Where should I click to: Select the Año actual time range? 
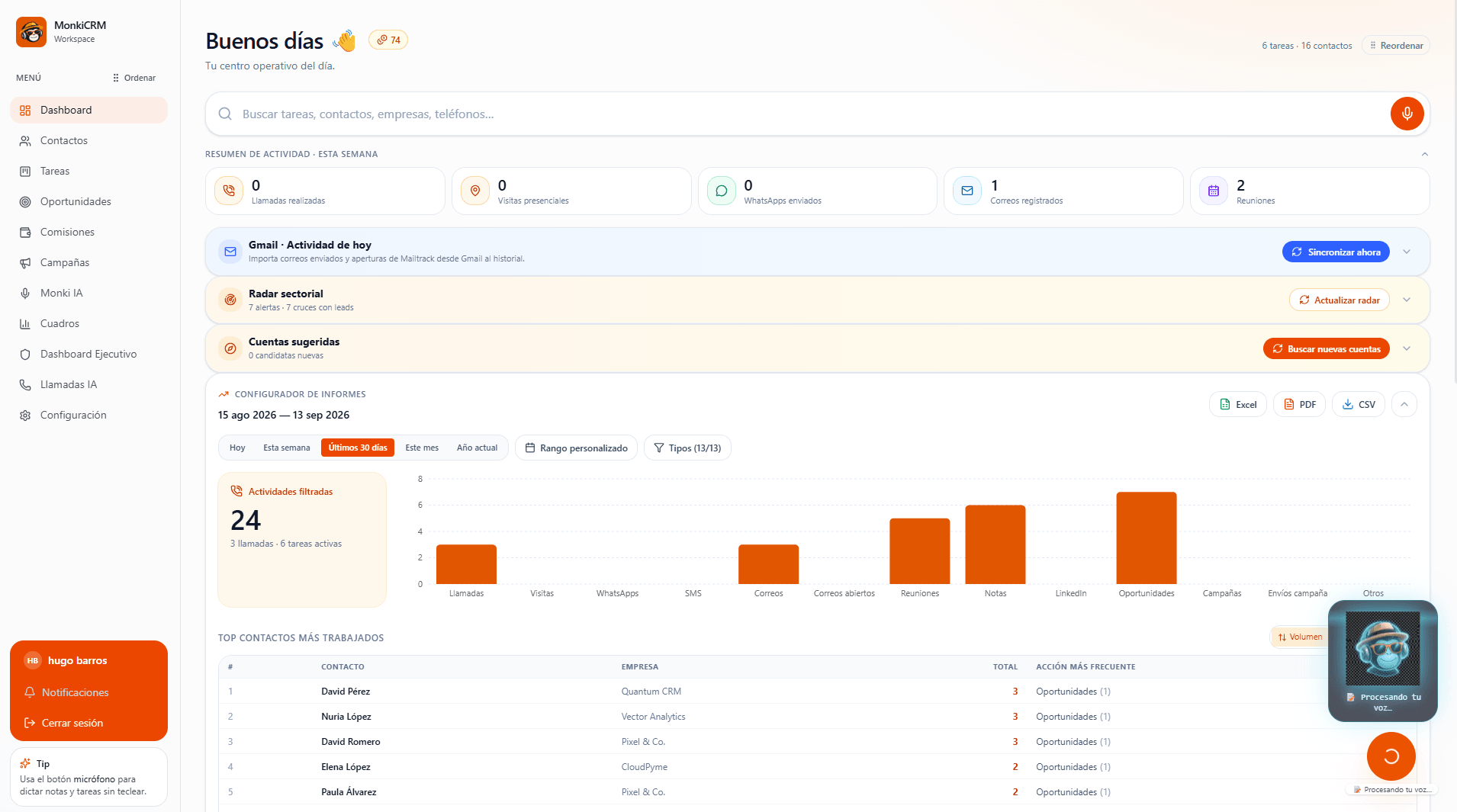477,448
